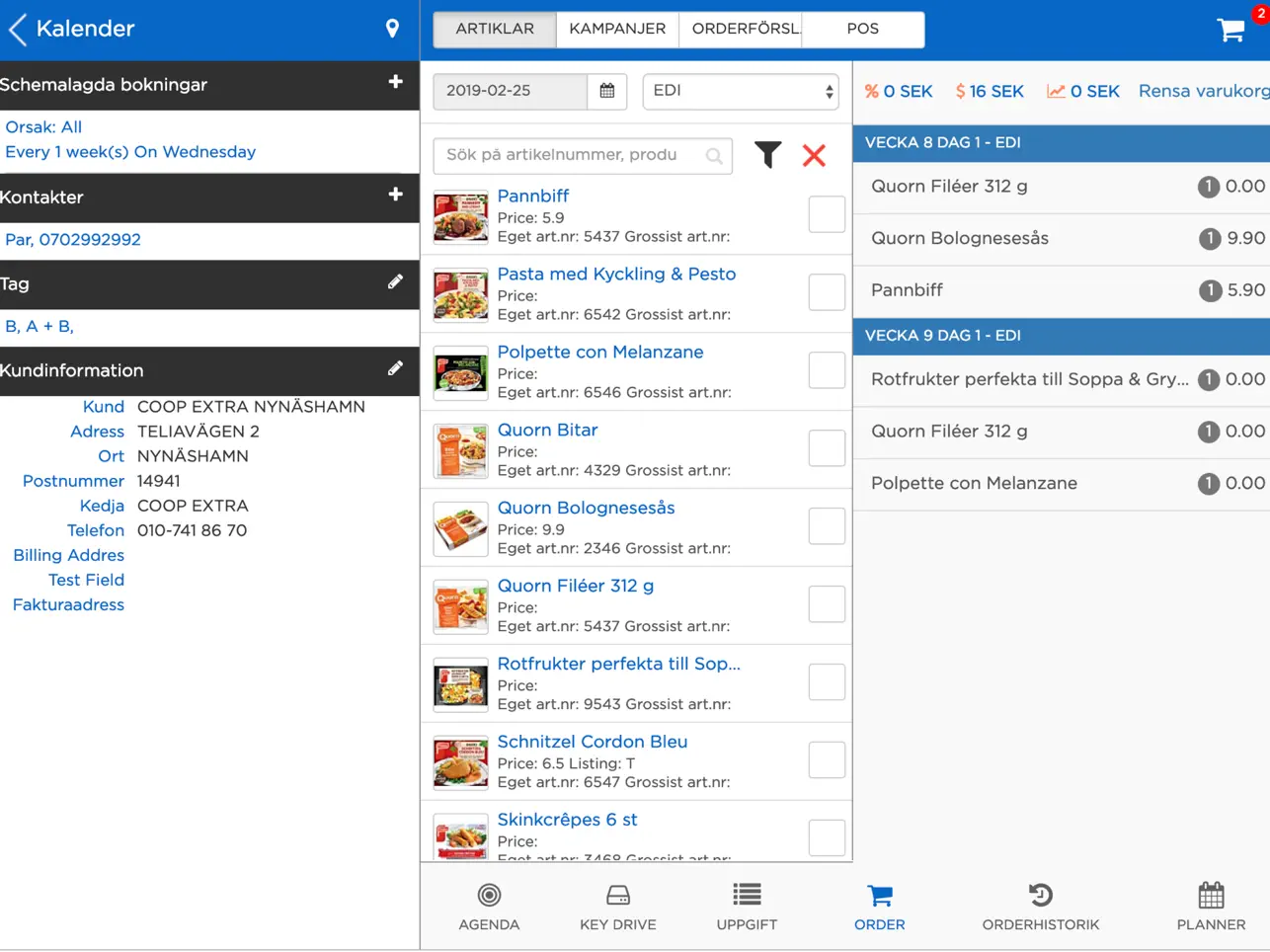Switch to the Kampanjer tab
Screen dimensions: 1270x952
click(617, 29)
